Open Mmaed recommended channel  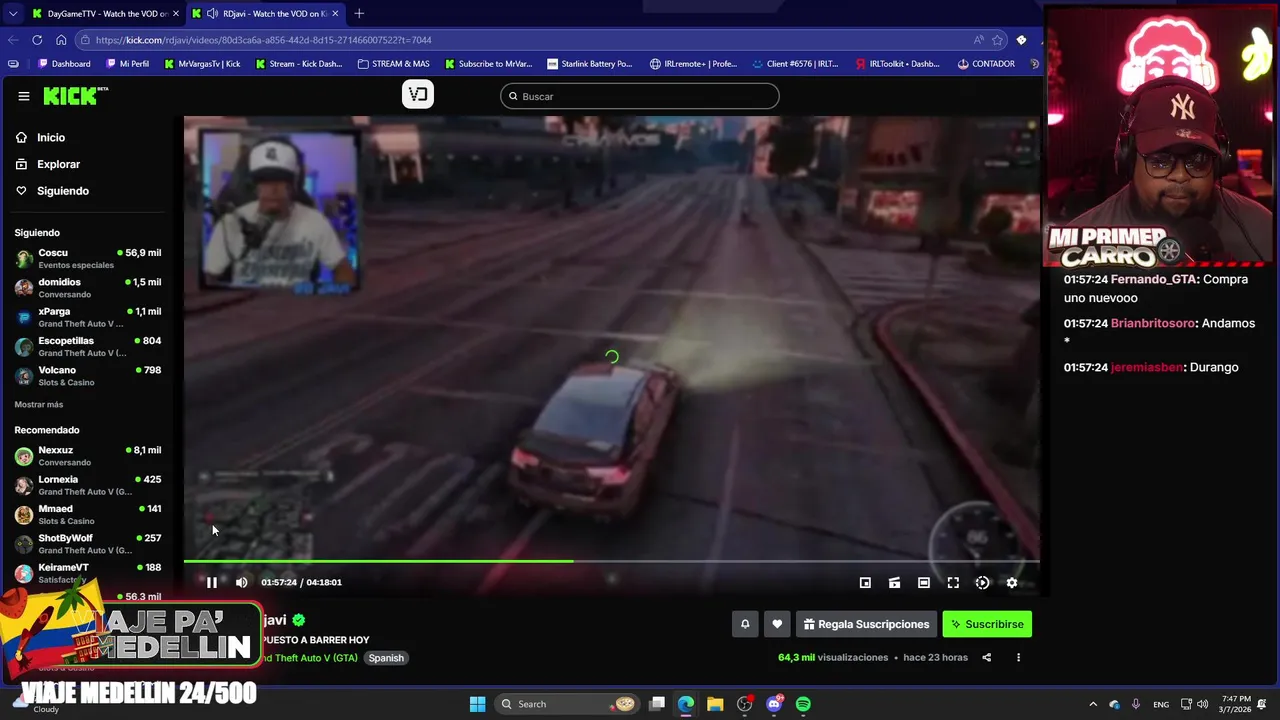88,514
